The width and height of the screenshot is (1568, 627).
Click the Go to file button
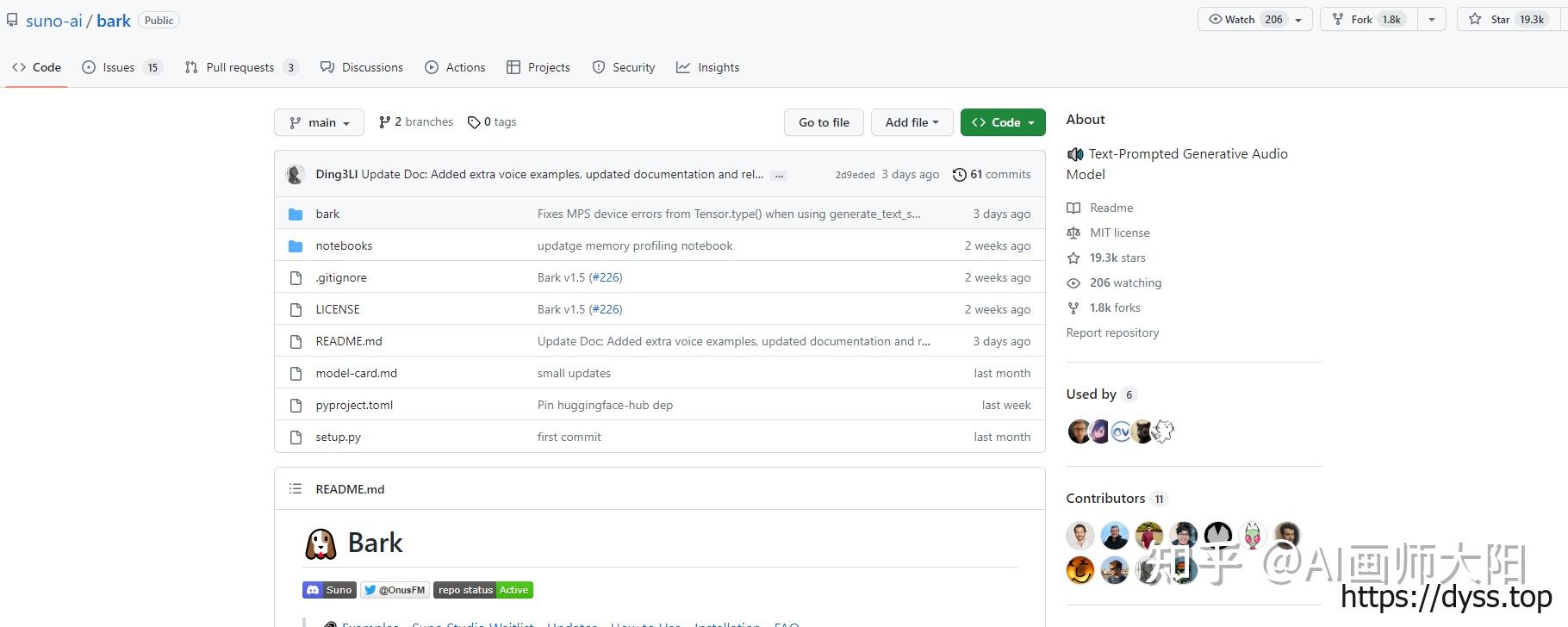[x=824, y=122]
